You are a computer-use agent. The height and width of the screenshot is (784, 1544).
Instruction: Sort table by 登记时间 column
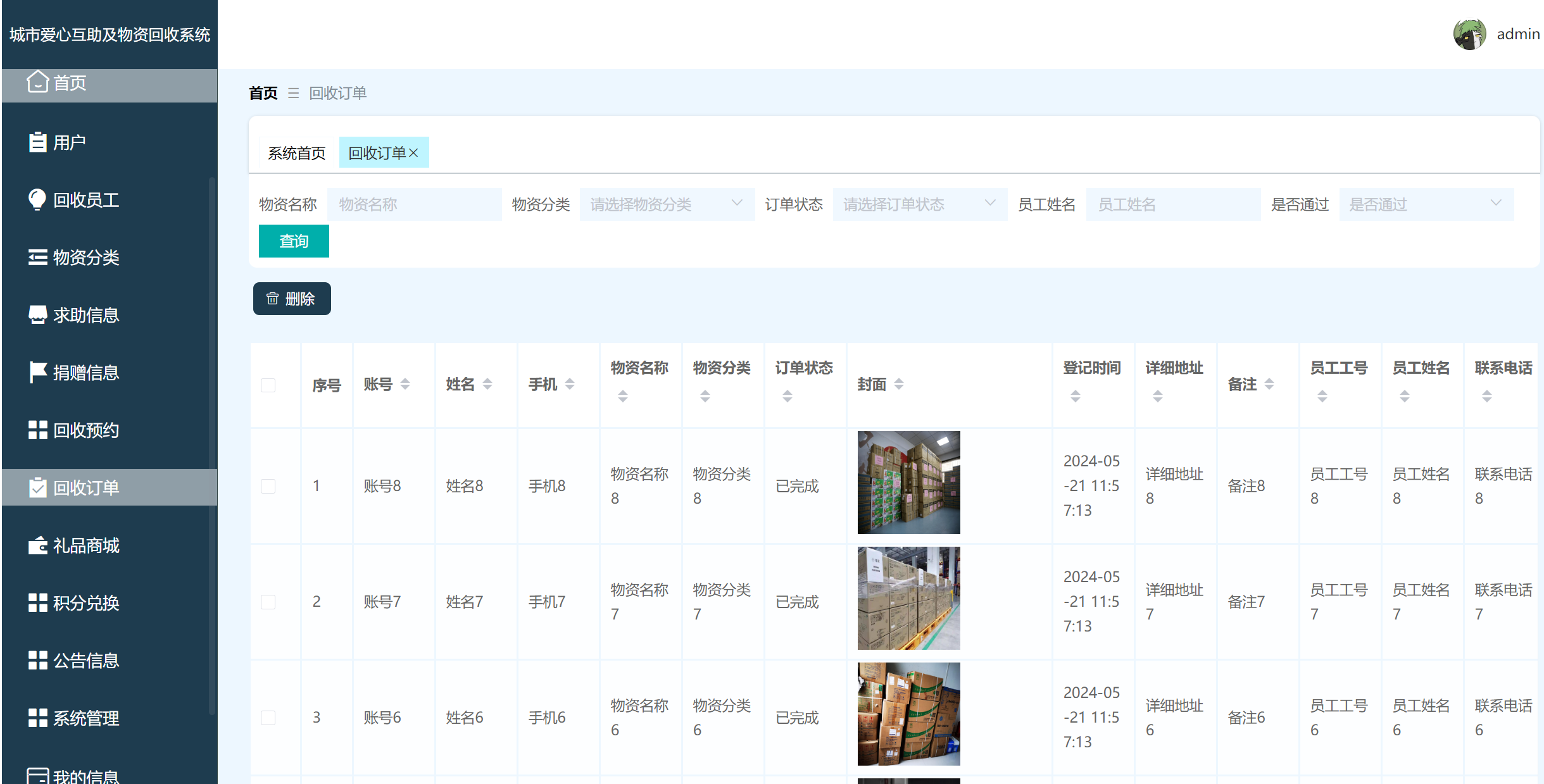(1076, 395)
